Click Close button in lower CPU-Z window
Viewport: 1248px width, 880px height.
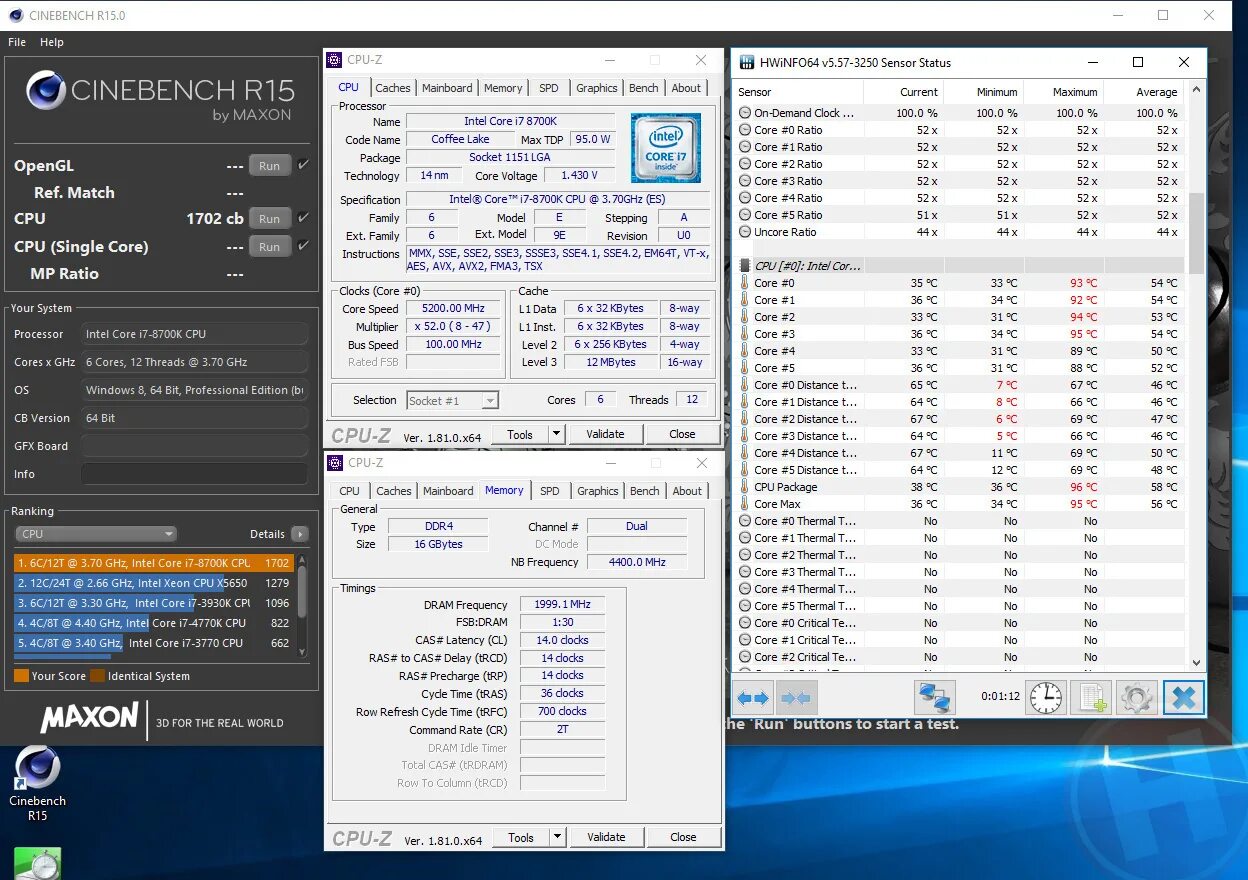click(683, 837)
